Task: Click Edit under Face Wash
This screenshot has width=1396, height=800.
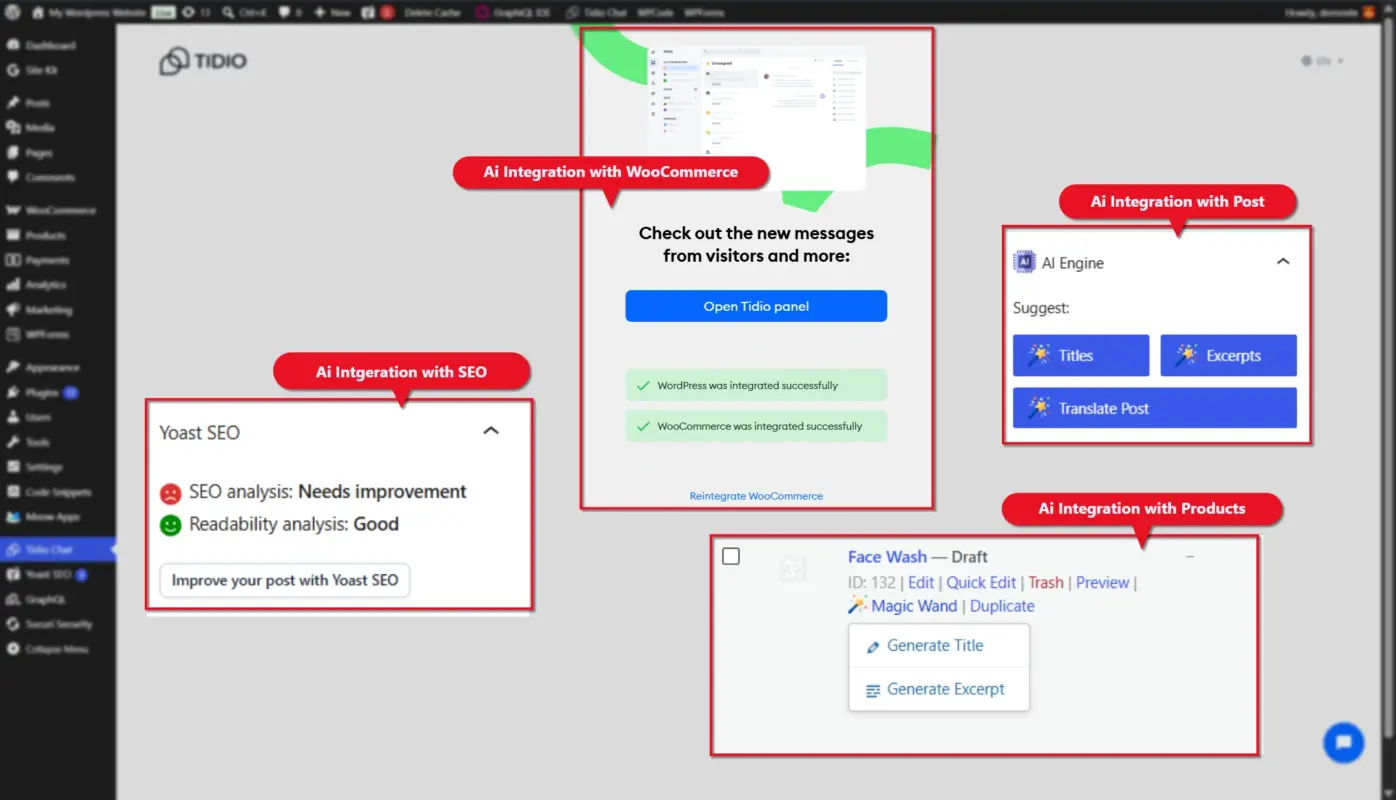Action: [921, 583]
